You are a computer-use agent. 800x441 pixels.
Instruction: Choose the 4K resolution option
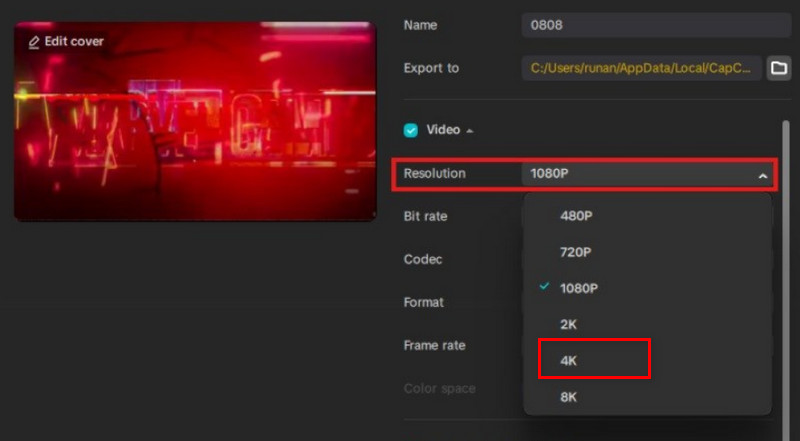click(568, 360)
